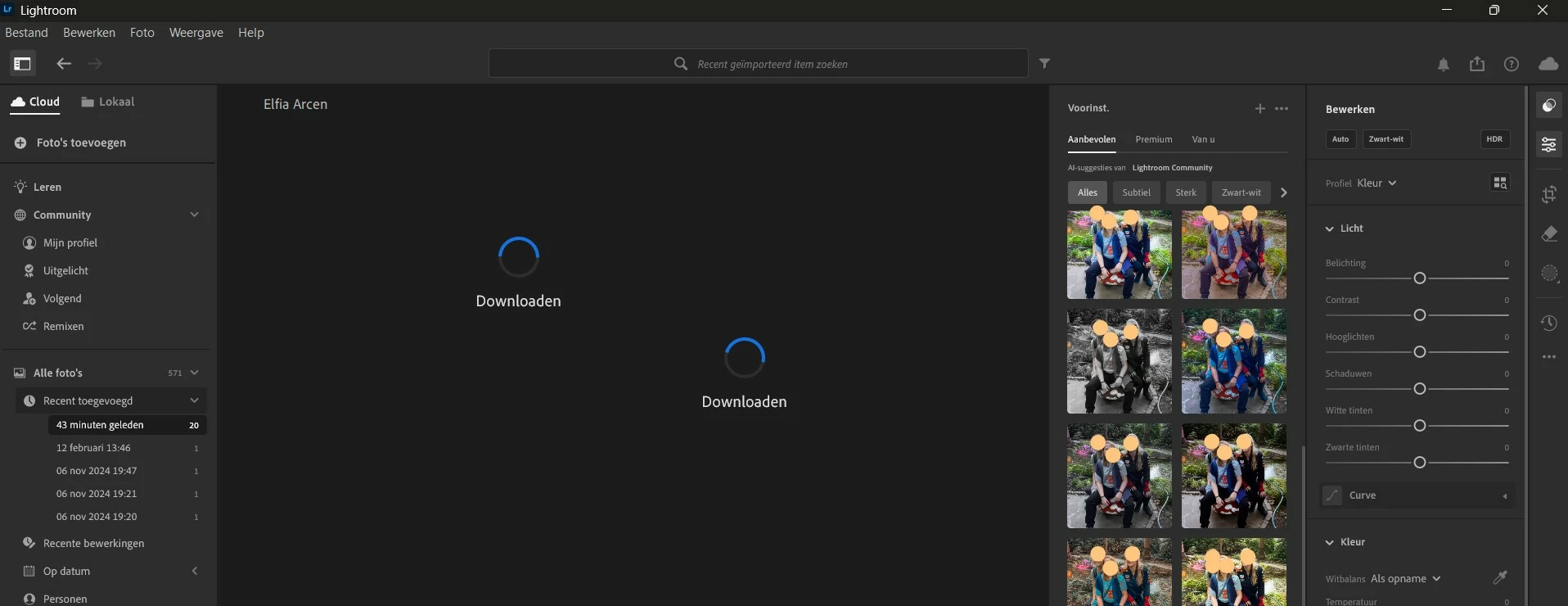This screenshot has height=606, width=1568.
Task: Open Personen in sidebar
Action: tap(55, 599)
